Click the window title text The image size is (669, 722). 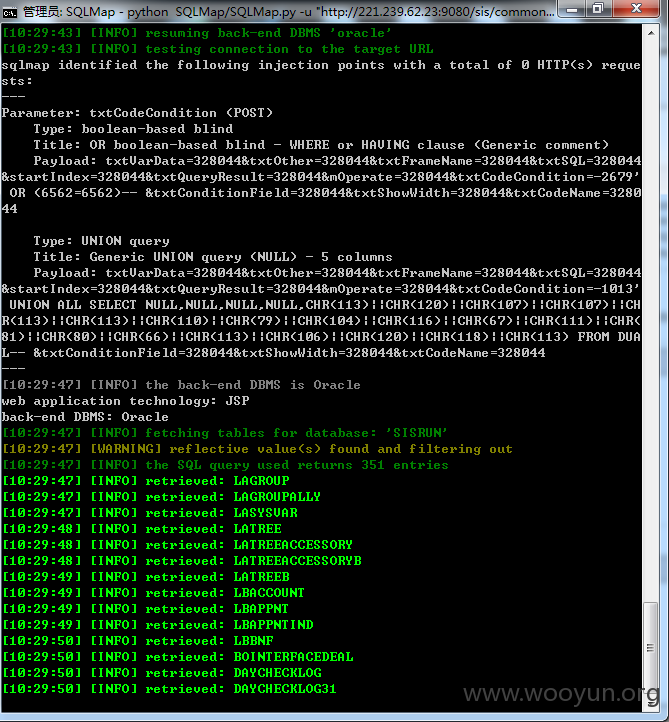click(288, 12)
